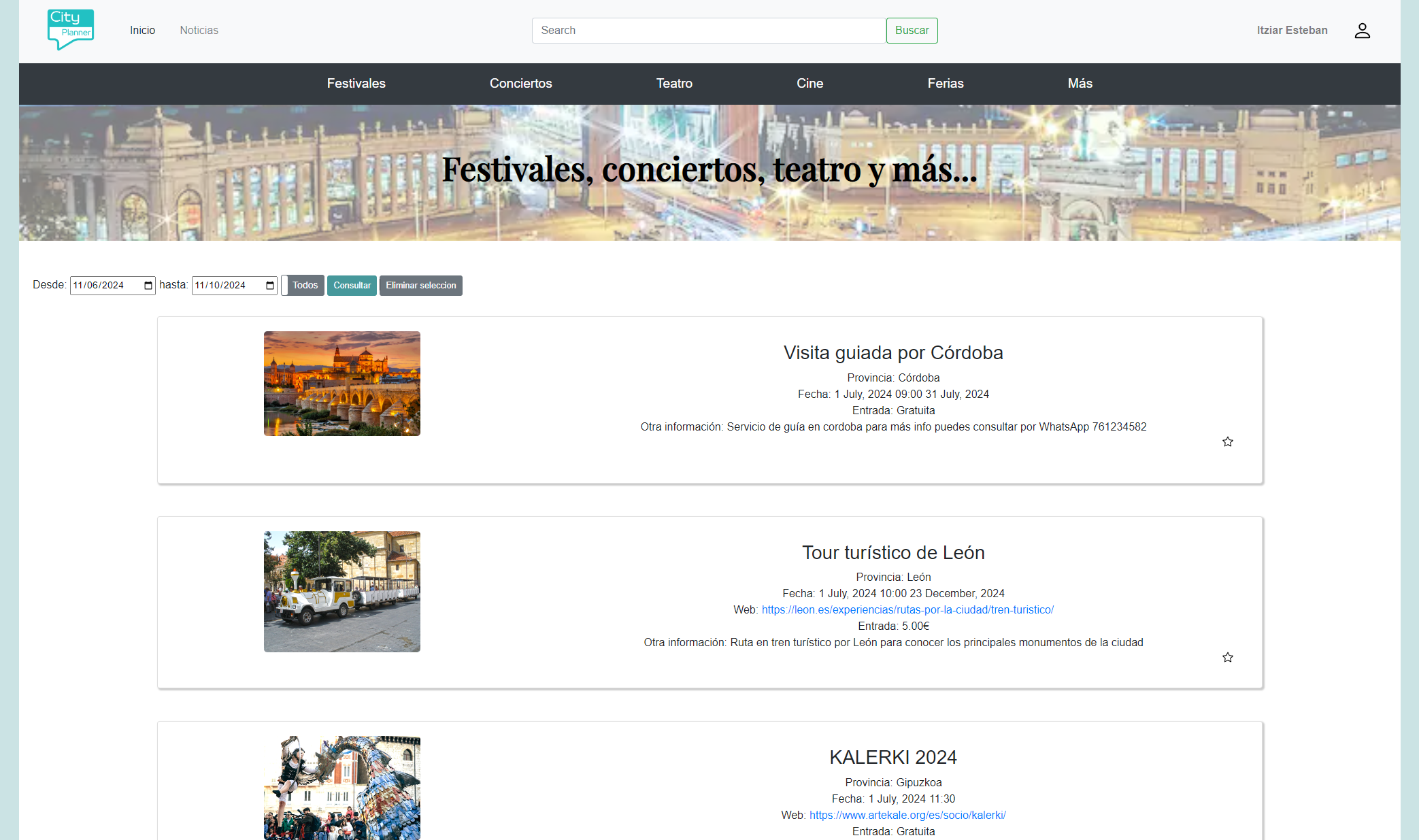
Task: Click the Consultar button
Action: (x=352, y=286)
